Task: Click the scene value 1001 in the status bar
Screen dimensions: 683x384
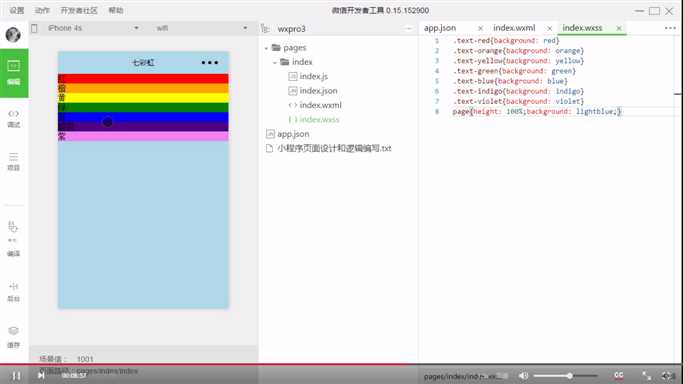Action: (85, 359)
